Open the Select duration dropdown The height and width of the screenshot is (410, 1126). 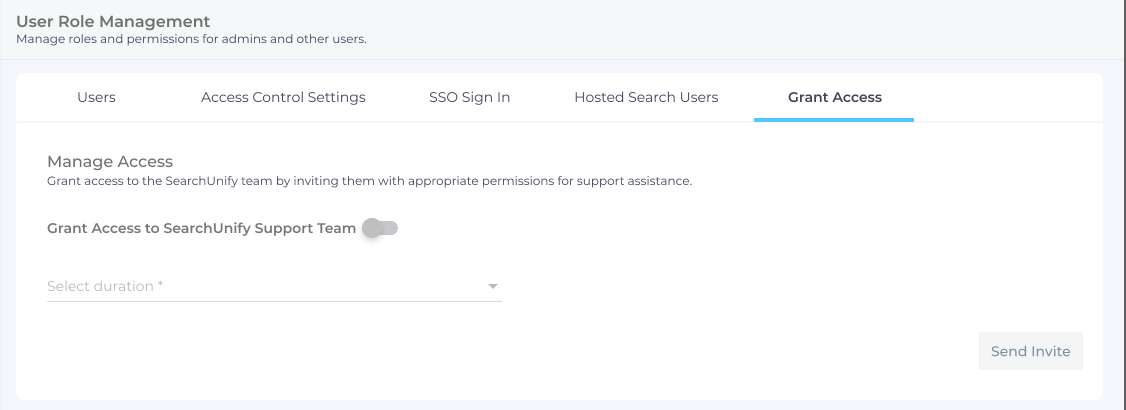[273, 286]
